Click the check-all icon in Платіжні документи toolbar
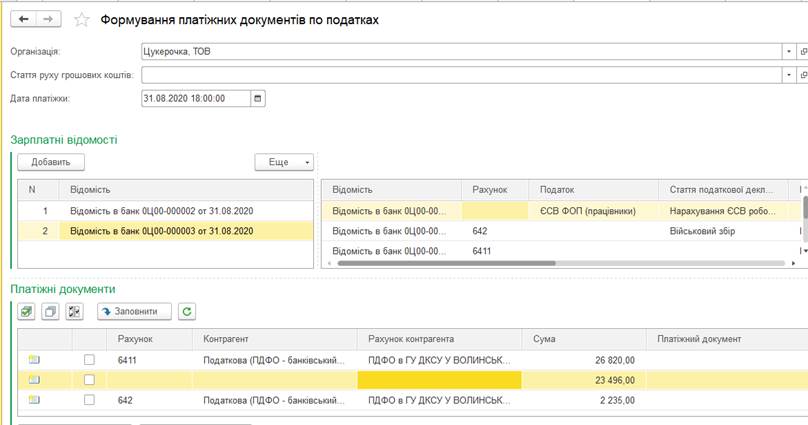This screenshot has height=425, width=808. pyautogui.click(x=26, y=311)
